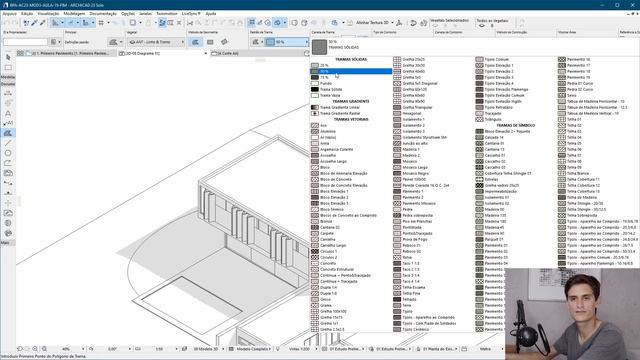Select the Line tool in toolbox
The height and width of the screenshot is (360, 640).
pos(8,143)
